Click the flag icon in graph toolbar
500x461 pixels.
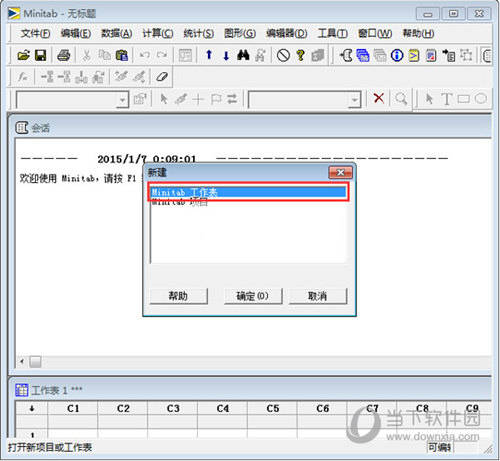tap(216, 99)
